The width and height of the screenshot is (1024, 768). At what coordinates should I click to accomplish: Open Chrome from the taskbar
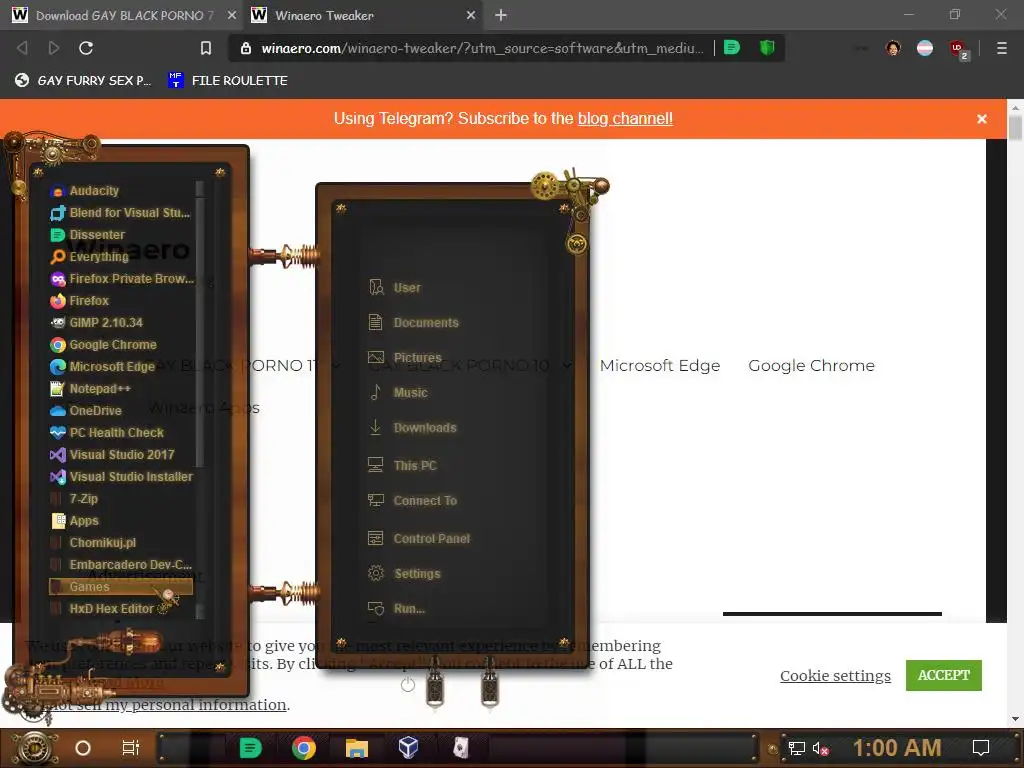pos(304,748)
